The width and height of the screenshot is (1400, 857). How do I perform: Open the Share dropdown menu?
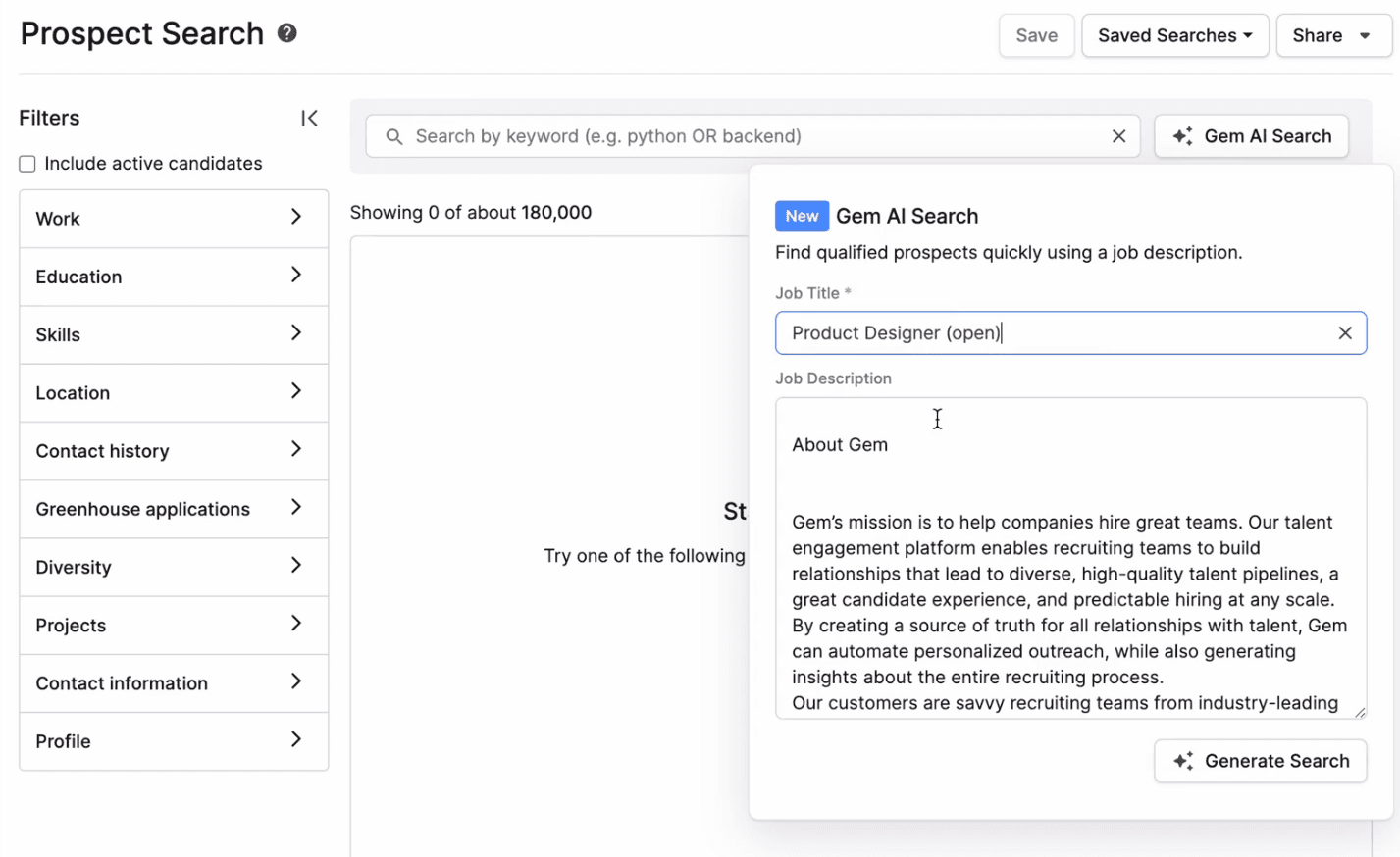[x=1333, y=35]
